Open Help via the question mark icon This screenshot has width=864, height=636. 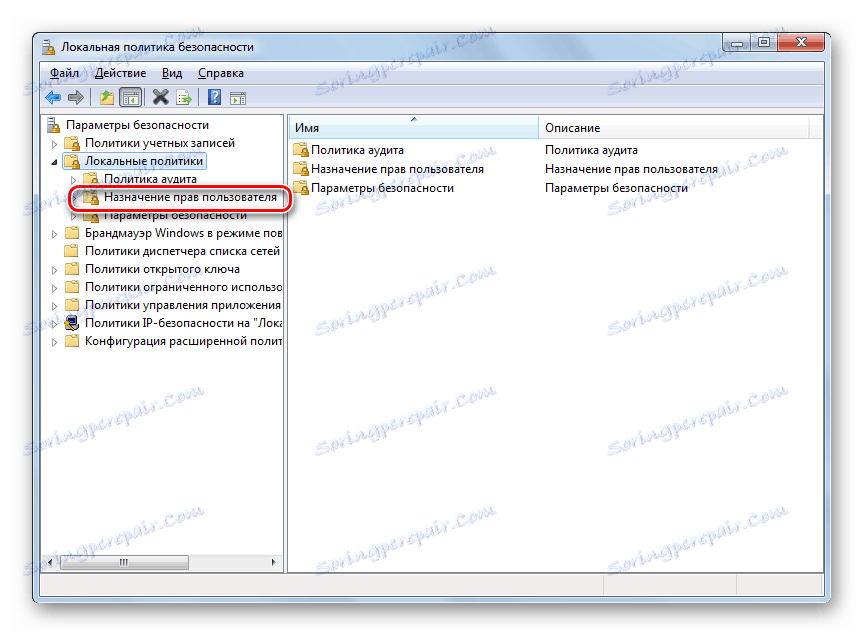[x=214, y=98]
